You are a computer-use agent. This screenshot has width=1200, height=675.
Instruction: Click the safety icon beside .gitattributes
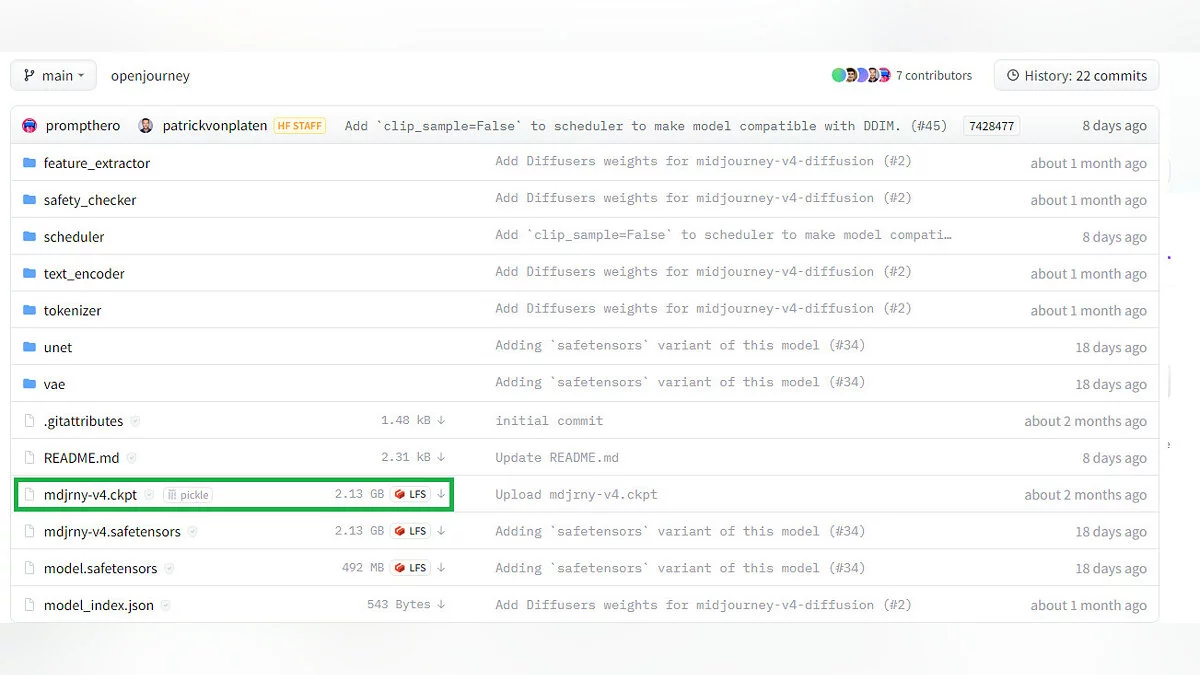(x=135, y=421)
